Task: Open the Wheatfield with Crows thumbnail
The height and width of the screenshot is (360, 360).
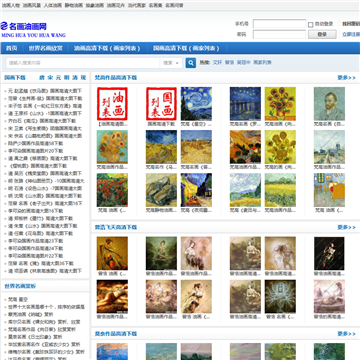Action: pyautogui.click(x=161, y=147)
